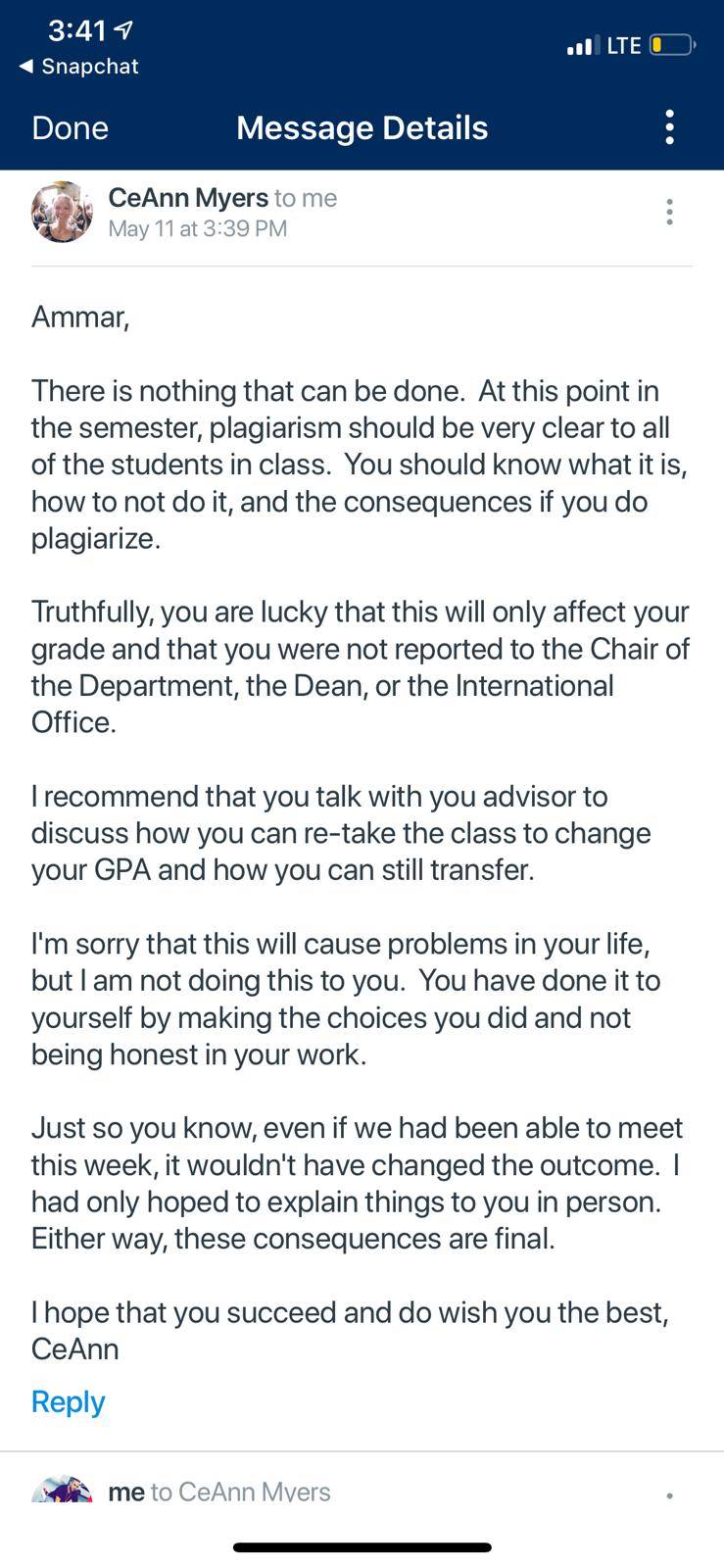Tap the 3:41 clock in status bar
The height and width of the screenshot is (1568, 724).
pyautogui.click(x=76, y=31)
